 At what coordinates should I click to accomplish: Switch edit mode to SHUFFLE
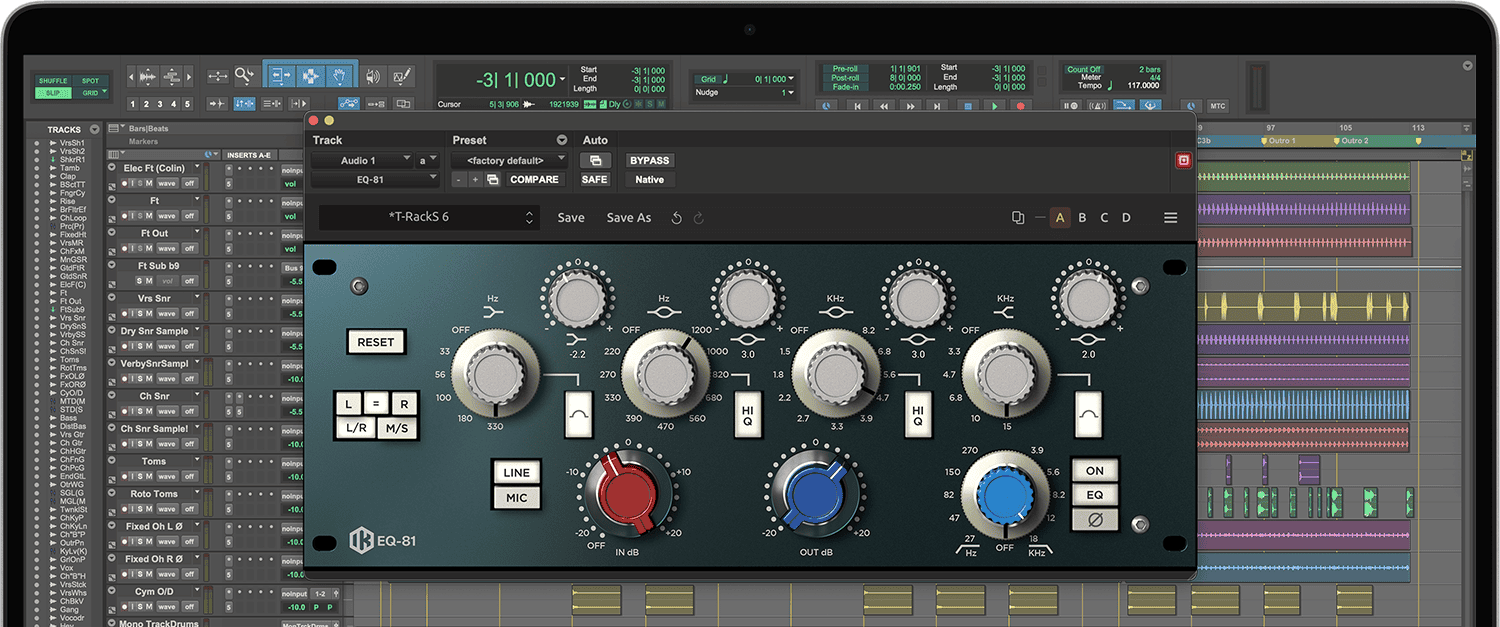pos(52,80)
